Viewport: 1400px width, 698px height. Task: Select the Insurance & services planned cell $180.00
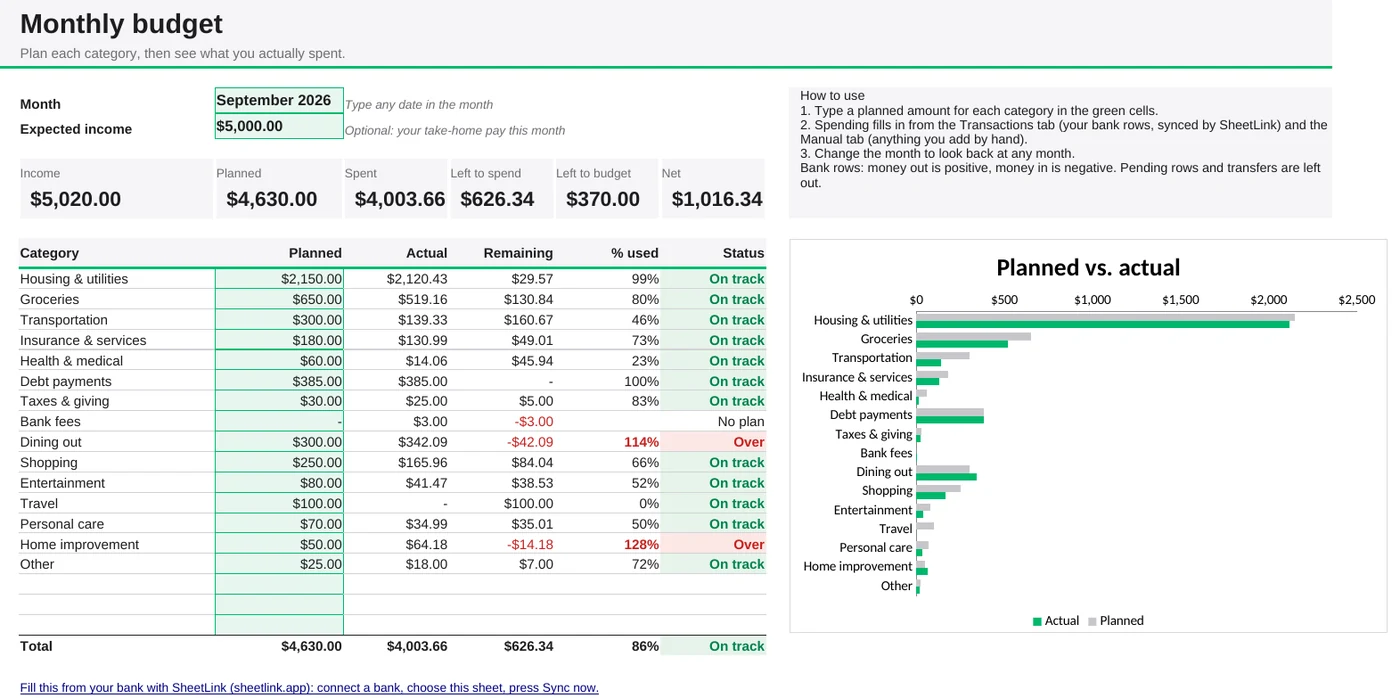coord(279,340)
